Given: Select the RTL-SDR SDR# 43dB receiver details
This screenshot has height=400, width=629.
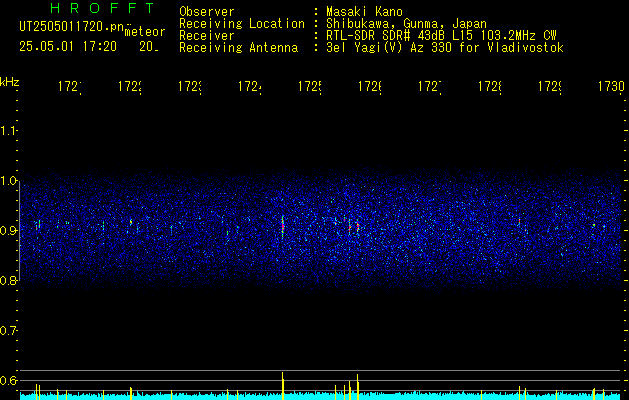Looking at the screenshot, I should tap(441, 36).
